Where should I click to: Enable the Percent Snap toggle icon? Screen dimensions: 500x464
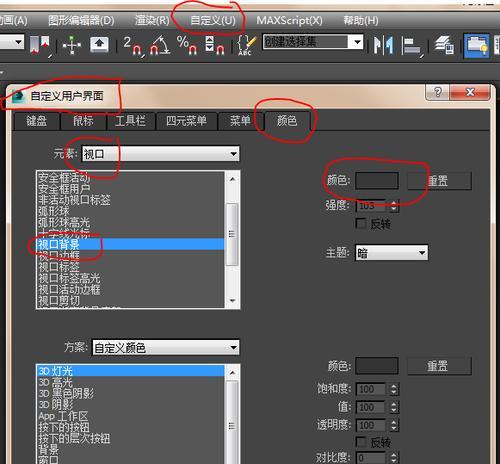point(187,45)
